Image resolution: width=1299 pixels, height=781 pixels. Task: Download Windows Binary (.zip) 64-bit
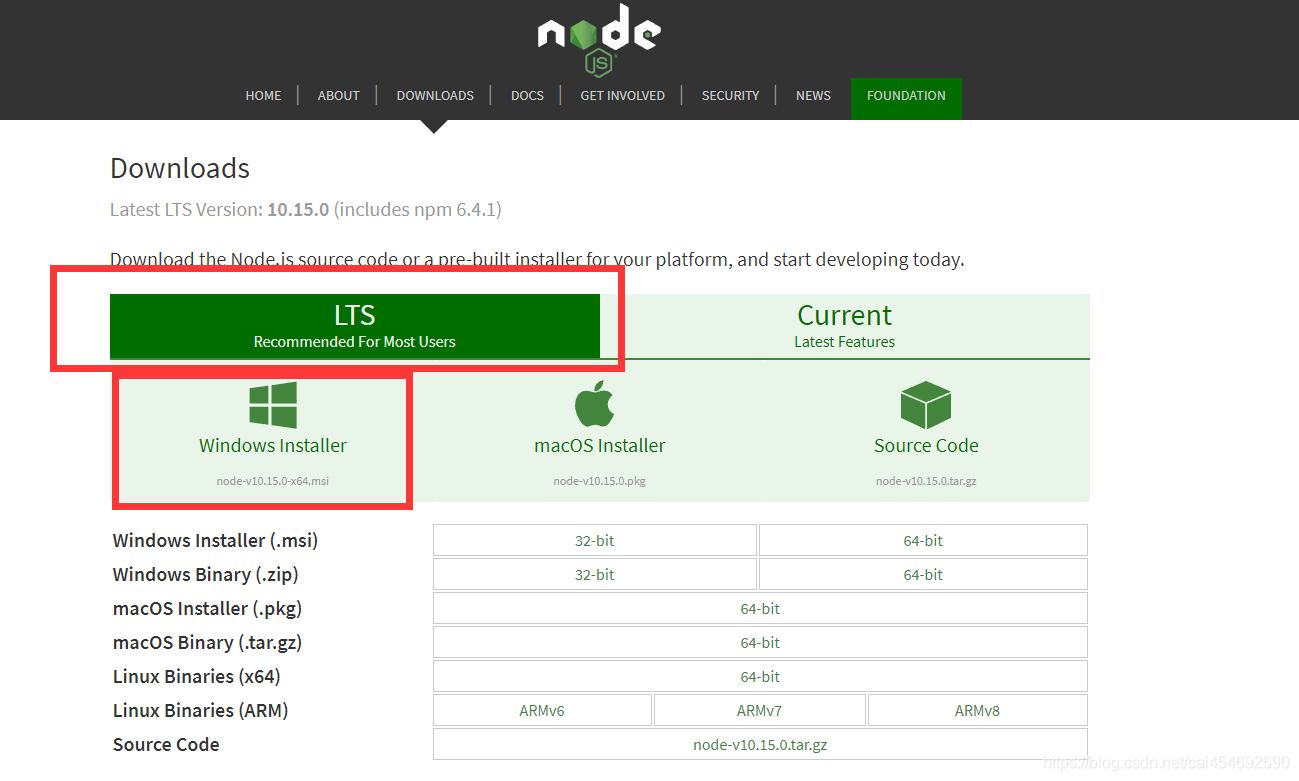coord(923,574)
